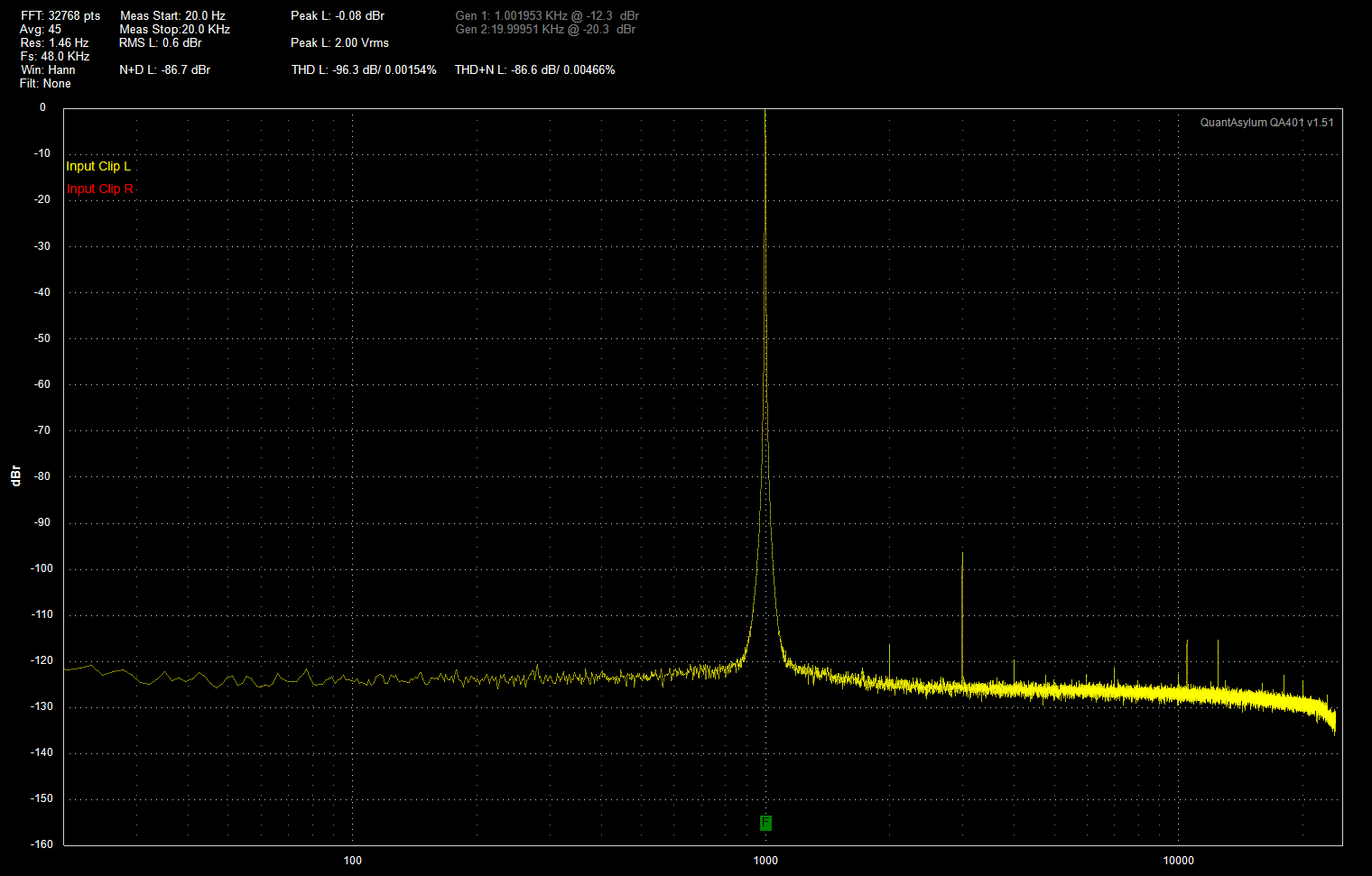Click the 'Peak L: 2.00 Vrms' reading

point(339,42)
